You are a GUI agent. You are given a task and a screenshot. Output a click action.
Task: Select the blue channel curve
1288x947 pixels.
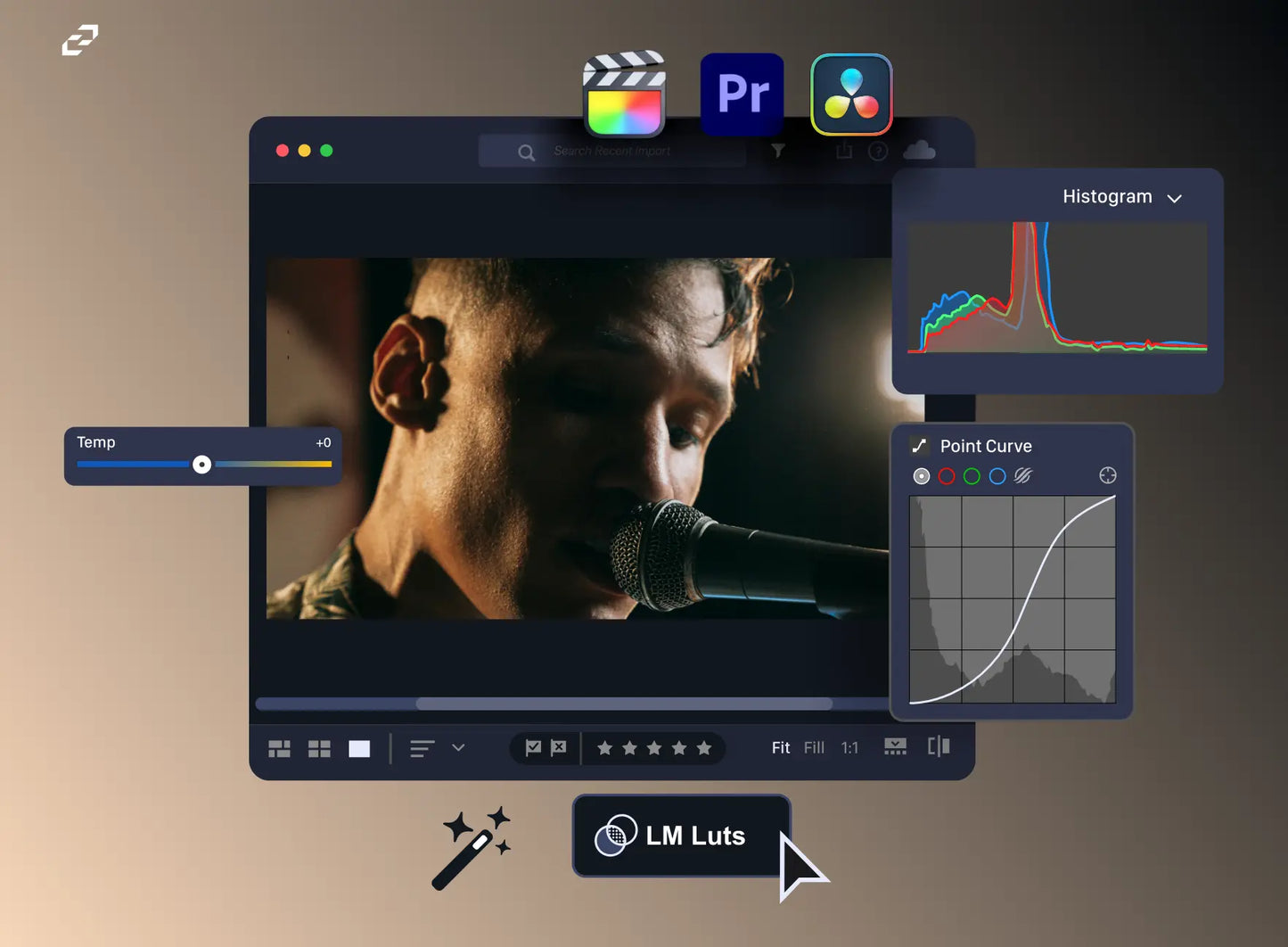[x=997, y=476]
